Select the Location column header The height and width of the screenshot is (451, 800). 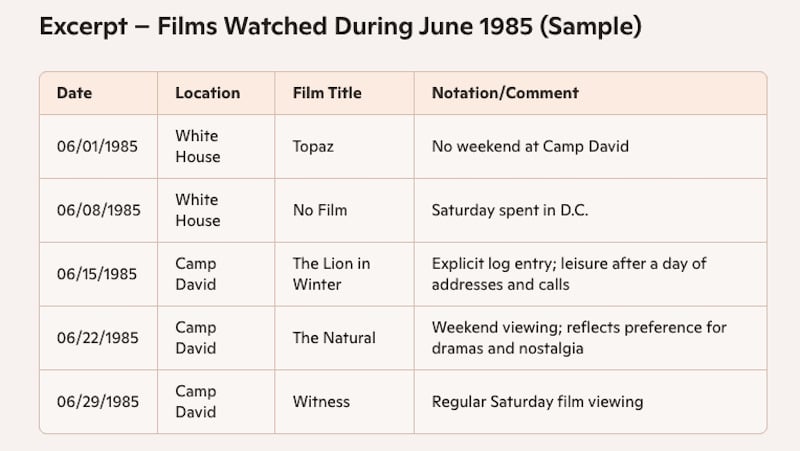point(207,93)
